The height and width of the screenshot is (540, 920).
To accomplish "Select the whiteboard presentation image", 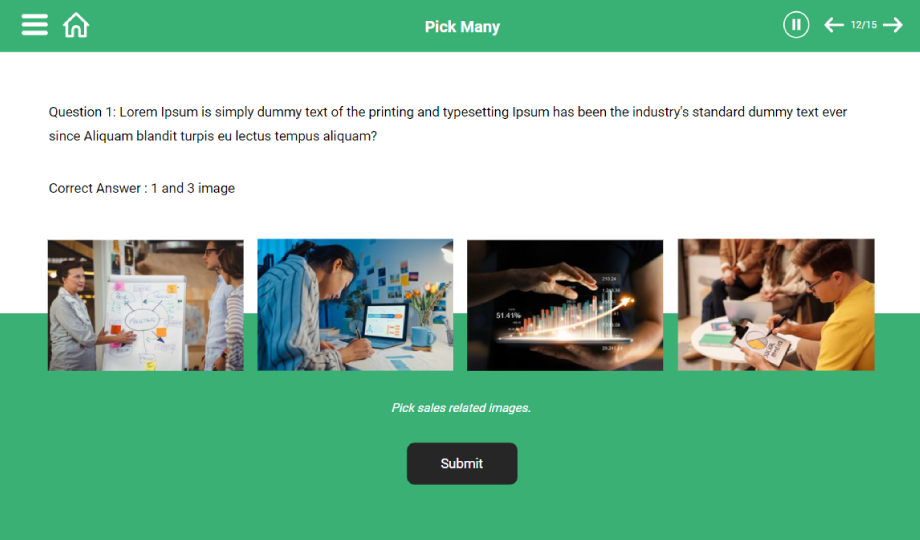I will [x=146, y=305].
